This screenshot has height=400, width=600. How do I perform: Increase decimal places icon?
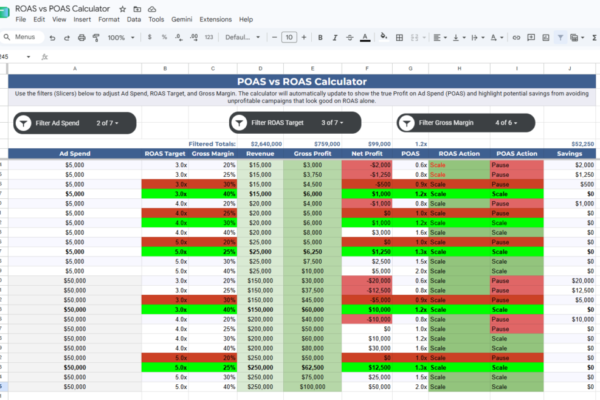[x=194, y=37]
